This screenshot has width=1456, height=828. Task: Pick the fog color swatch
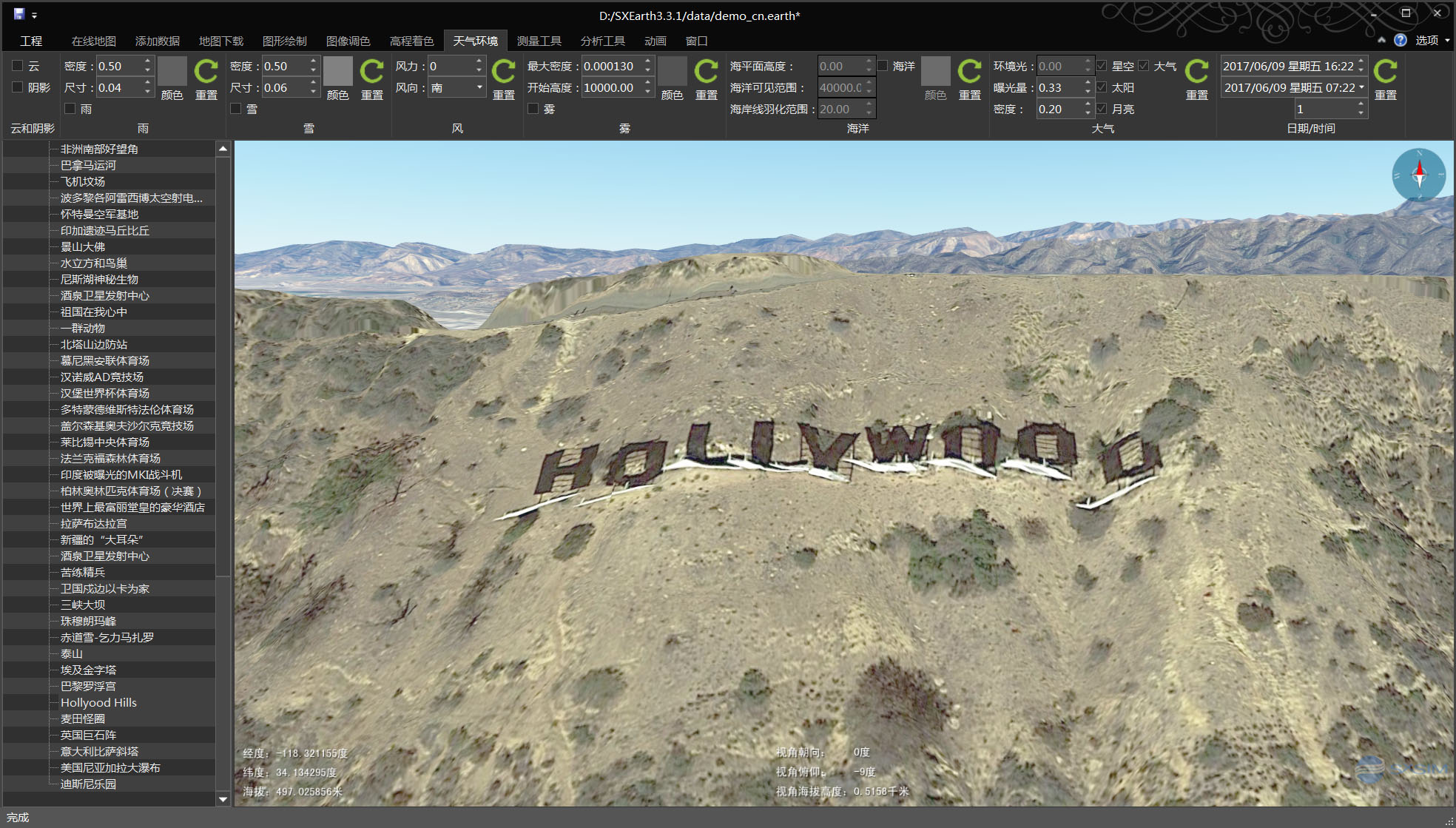tap(673, 71)
